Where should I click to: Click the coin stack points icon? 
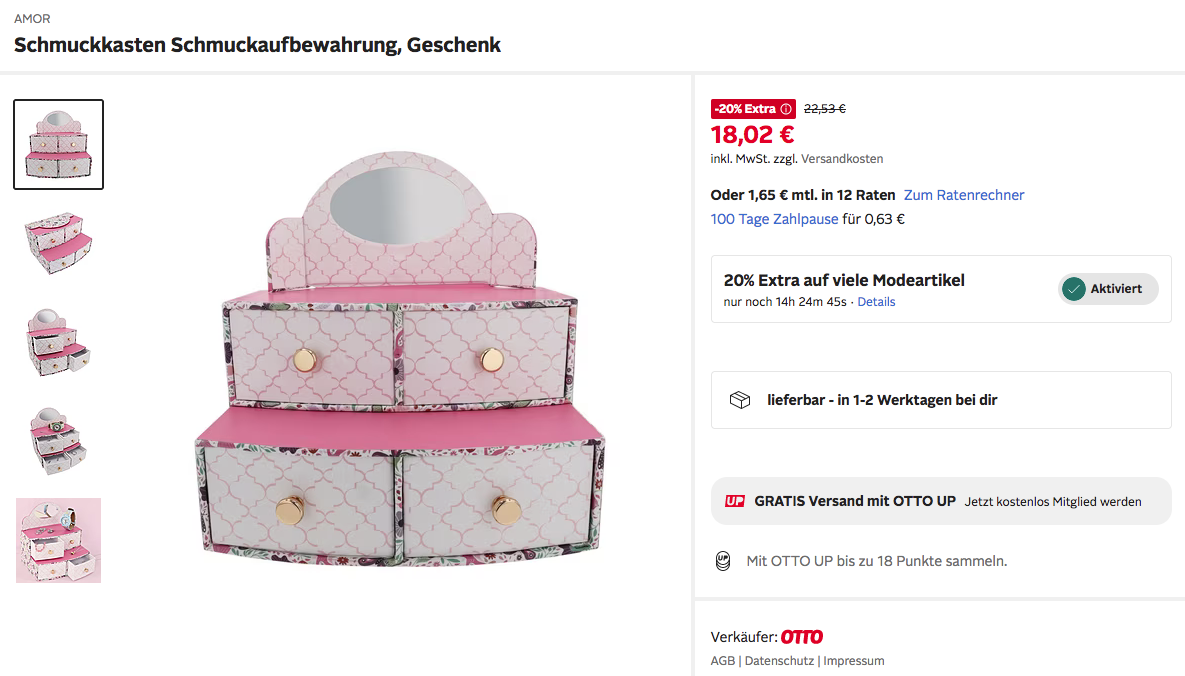click(723, 561)
